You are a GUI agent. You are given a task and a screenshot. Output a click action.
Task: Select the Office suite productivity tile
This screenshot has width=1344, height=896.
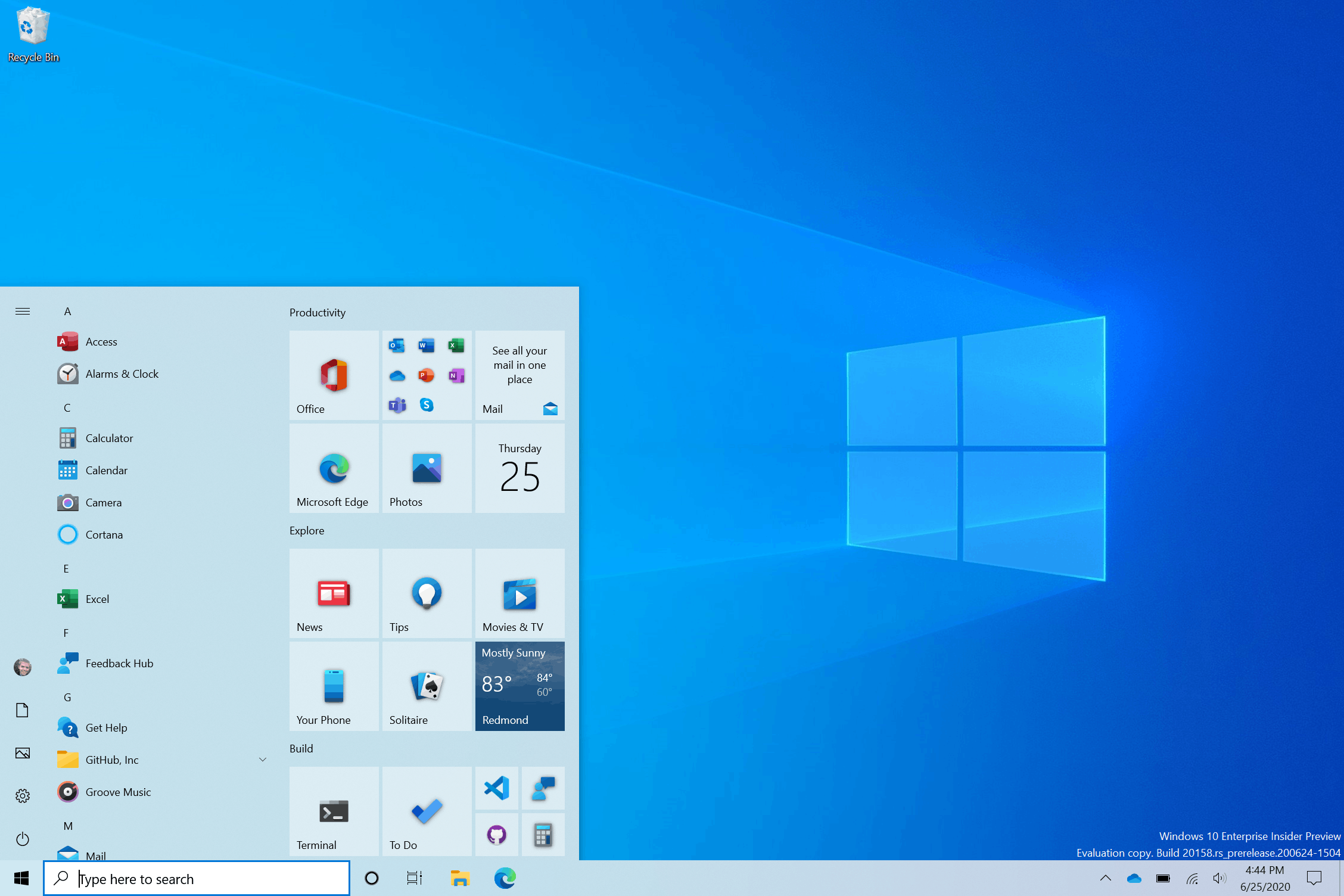[x=332, y=375]
